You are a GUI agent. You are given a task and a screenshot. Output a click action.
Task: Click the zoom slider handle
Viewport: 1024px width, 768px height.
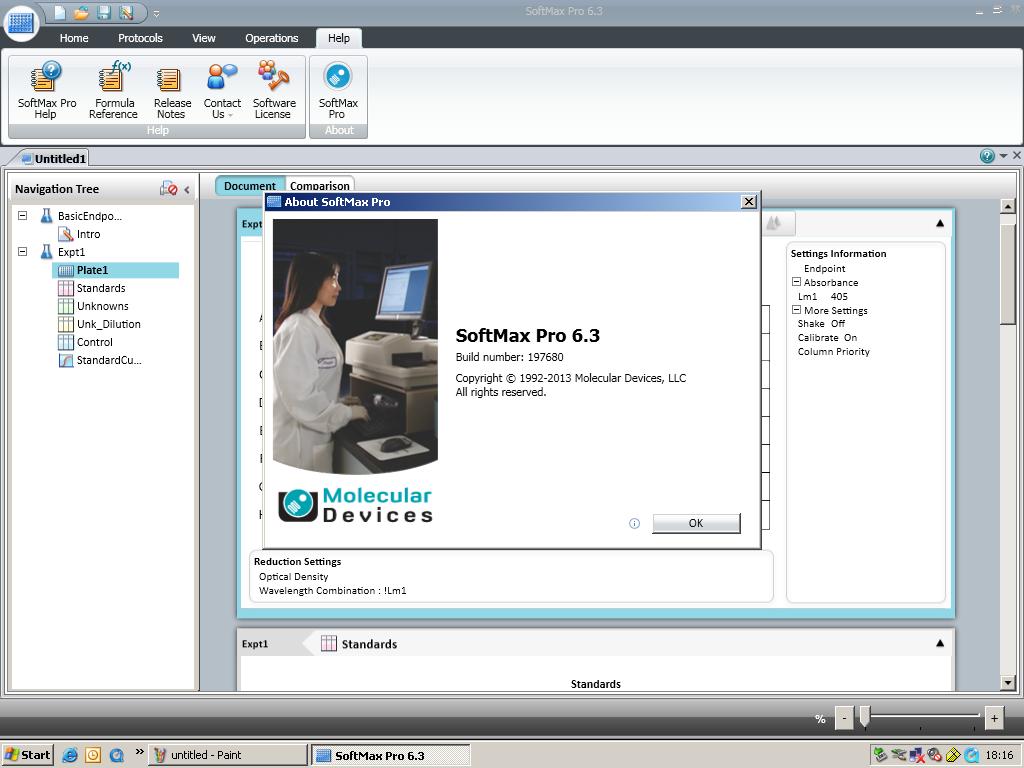click(x=865, y=717)
